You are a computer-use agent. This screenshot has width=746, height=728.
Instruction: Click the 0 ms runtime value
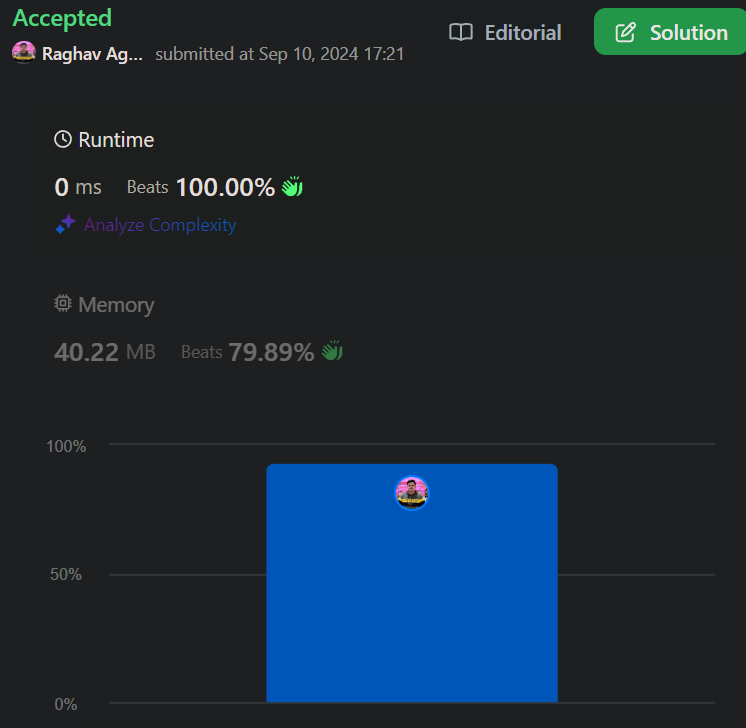pos(78,187)
